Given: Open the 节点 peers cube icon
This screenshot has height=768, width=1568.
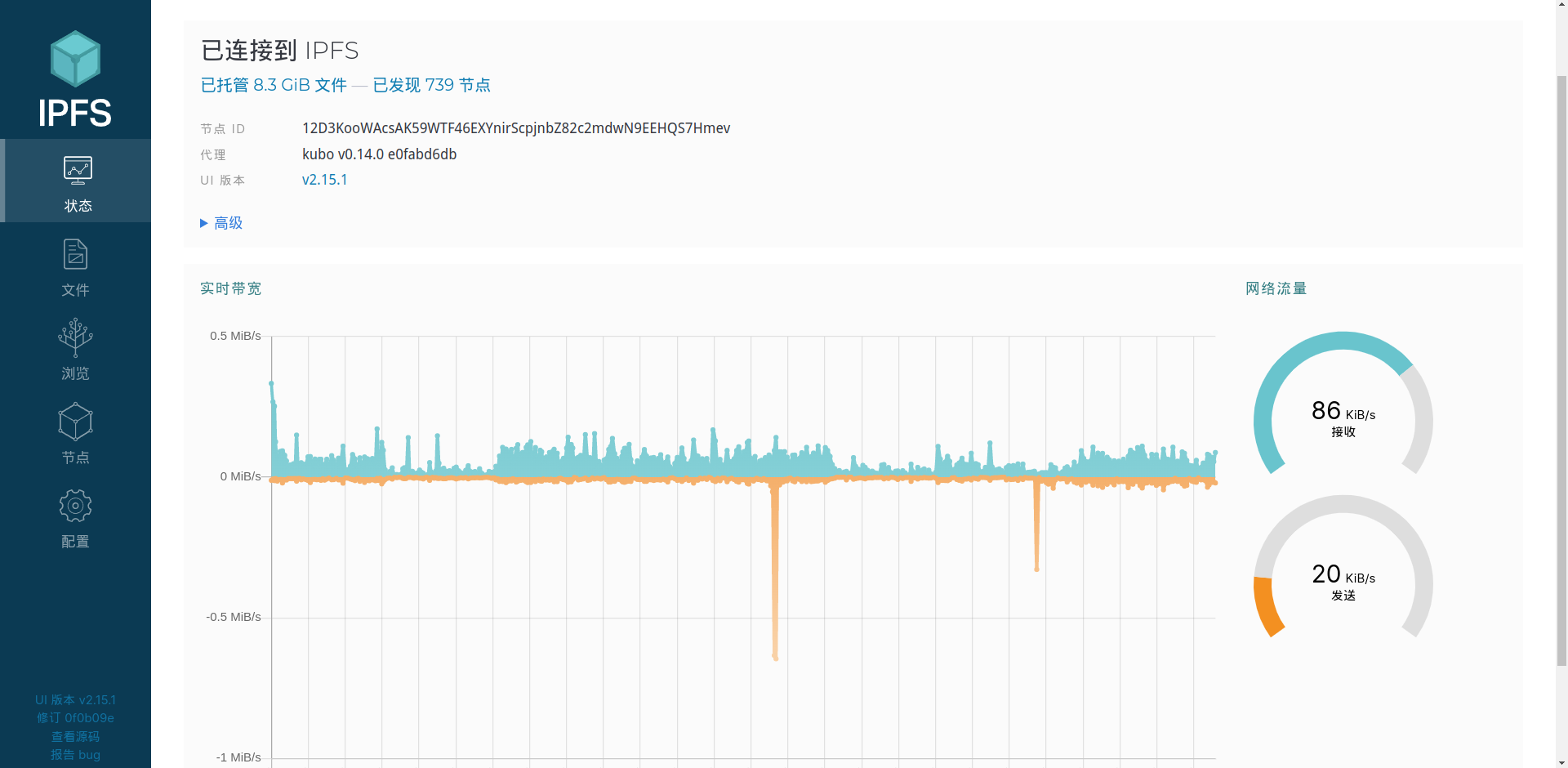Looking at the screenshot, I should tap(75, 422).
